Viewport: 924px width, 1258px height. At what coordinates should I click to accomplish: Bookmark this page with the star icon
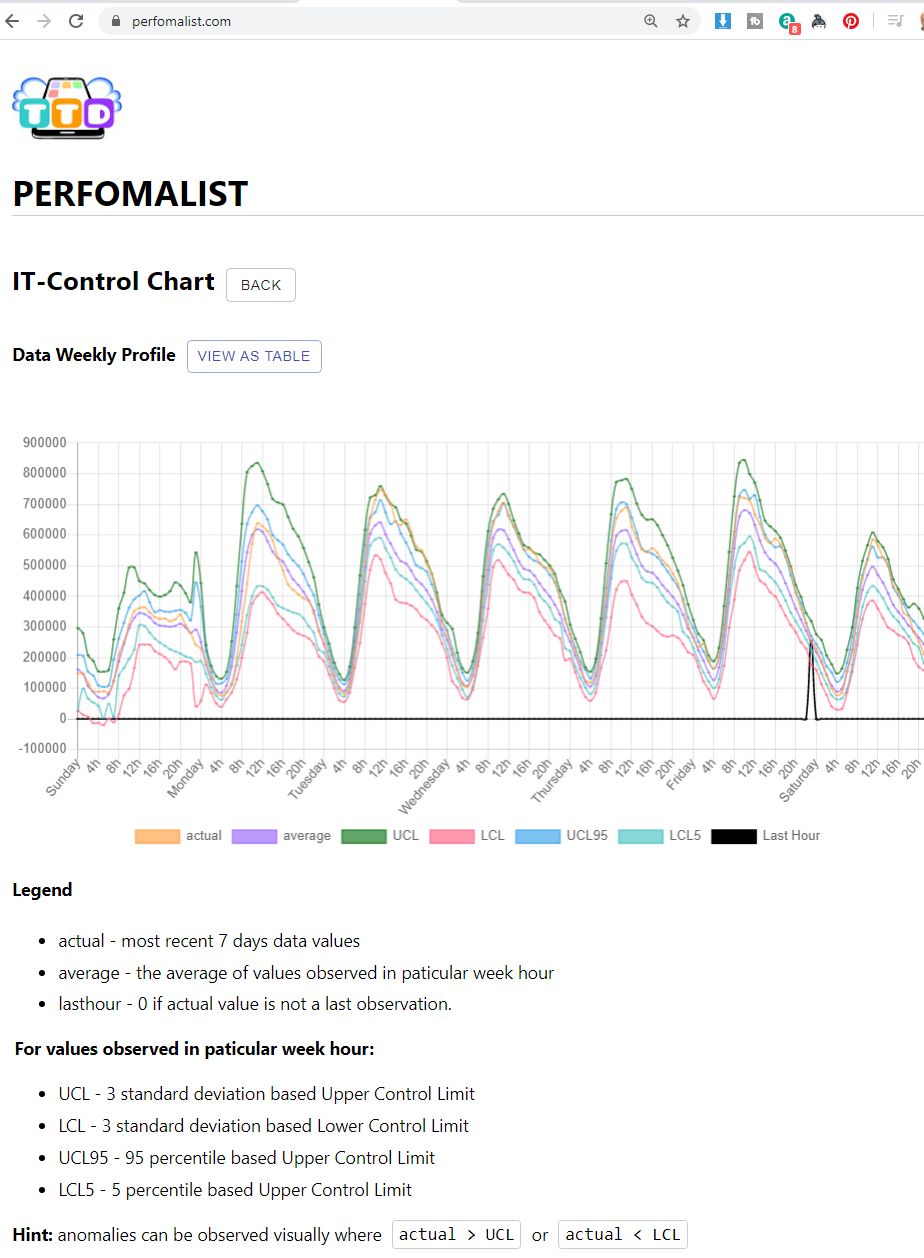(x=683, y=21)
